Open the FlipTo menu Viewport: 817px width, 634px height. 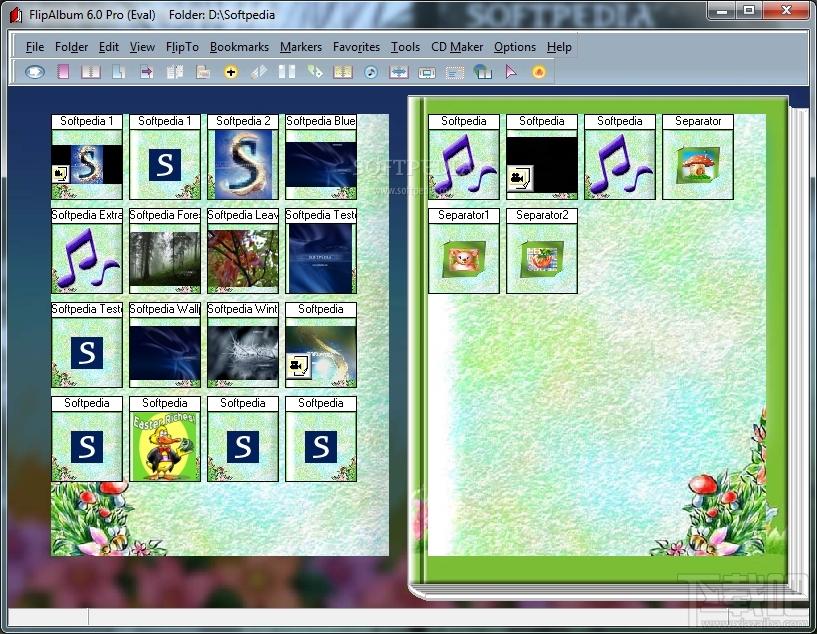[182, 47]
